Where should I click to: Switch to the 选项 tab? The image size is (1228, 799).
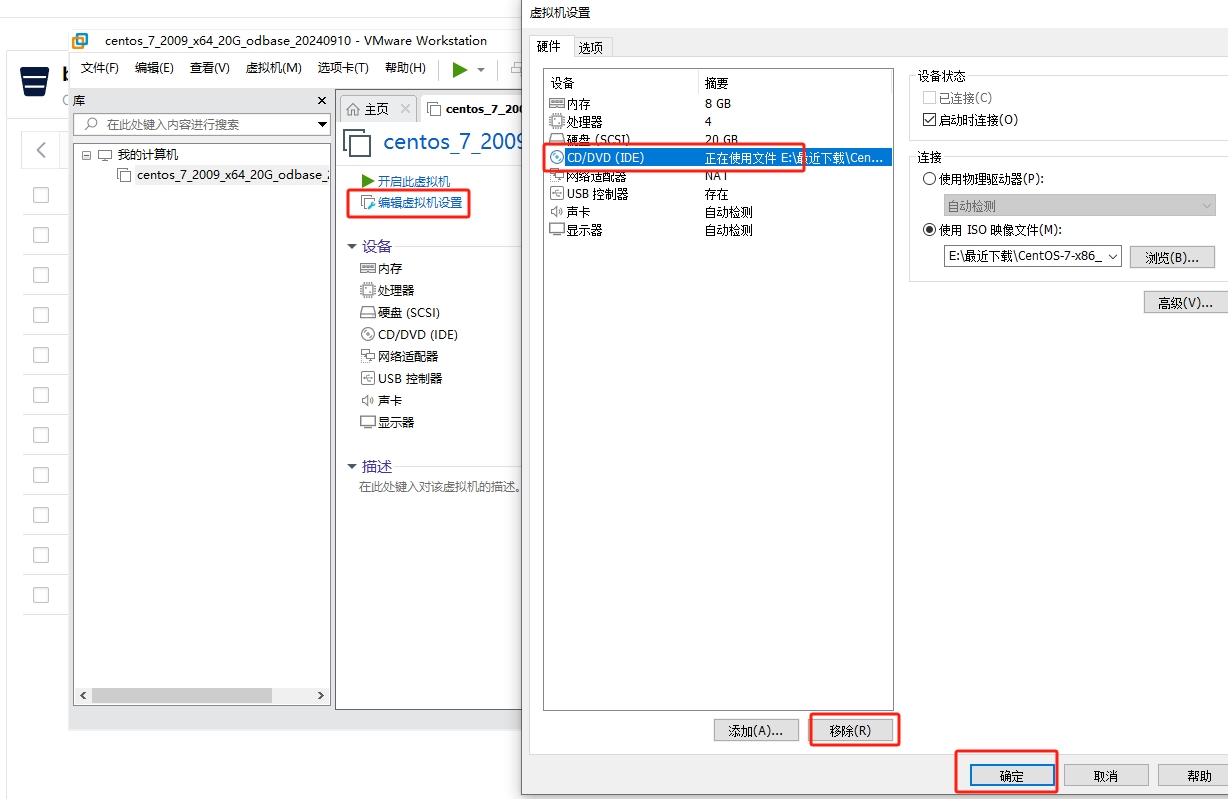(591, 47)
